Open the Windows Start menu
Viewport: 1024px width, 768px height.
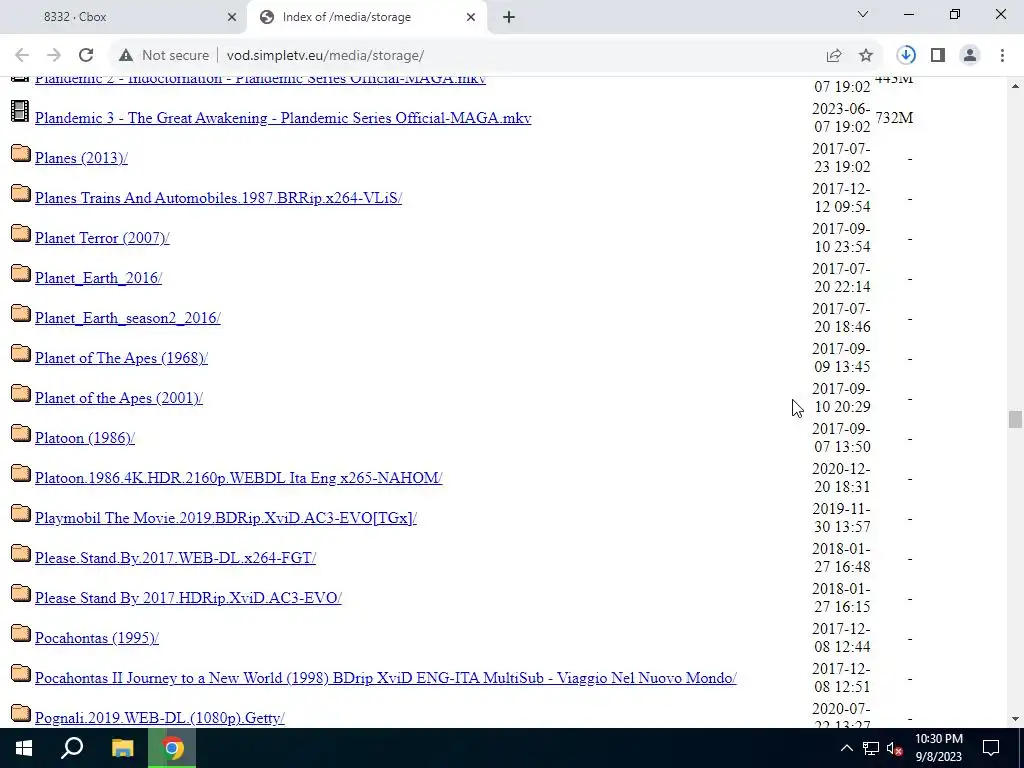click(24, 748)
